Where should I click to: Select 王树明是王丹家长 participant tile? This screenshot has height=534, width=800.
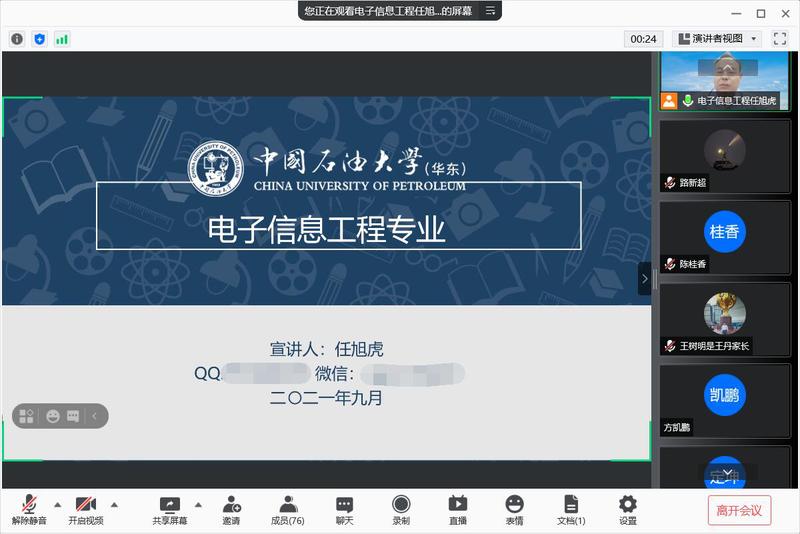coord(724,319)
